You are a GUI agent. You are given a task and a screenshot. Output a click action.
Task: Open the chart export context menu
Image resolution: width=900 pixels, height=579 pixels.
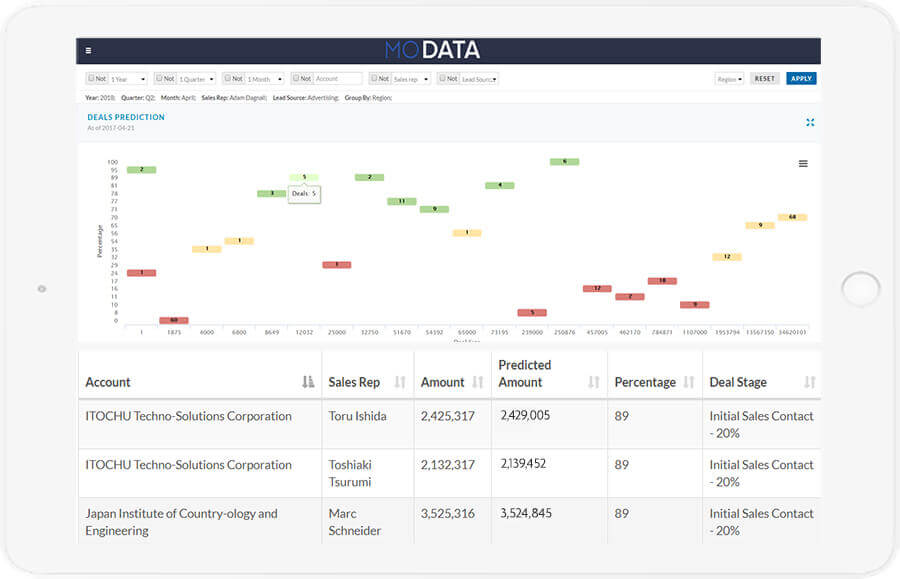pos(803,164)
